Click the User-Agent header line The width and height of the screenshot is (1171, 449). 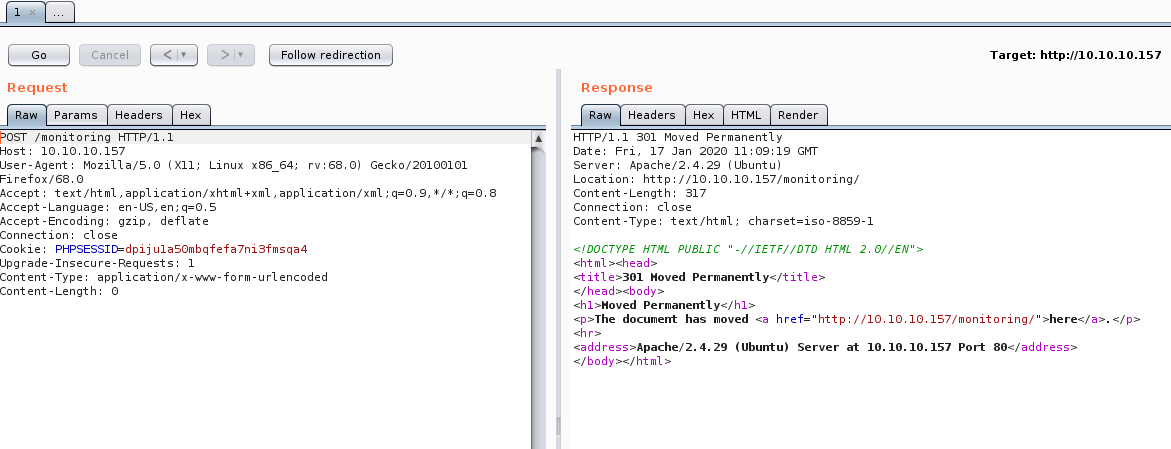[234, 173]
